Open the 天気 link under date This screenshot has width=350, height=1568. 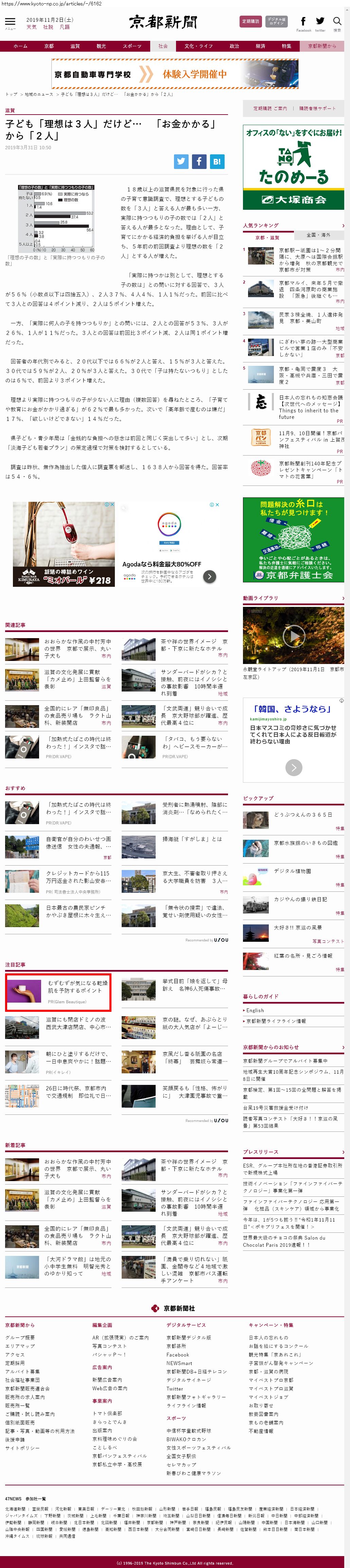[x=31, y=28]
